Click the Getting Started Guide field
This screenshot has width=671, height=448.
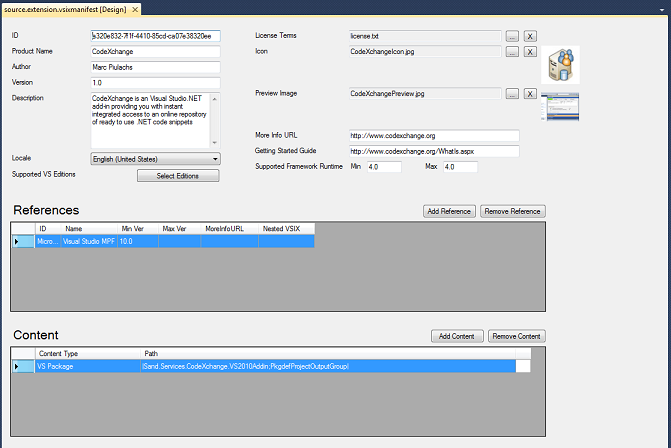tap(434, 151)
